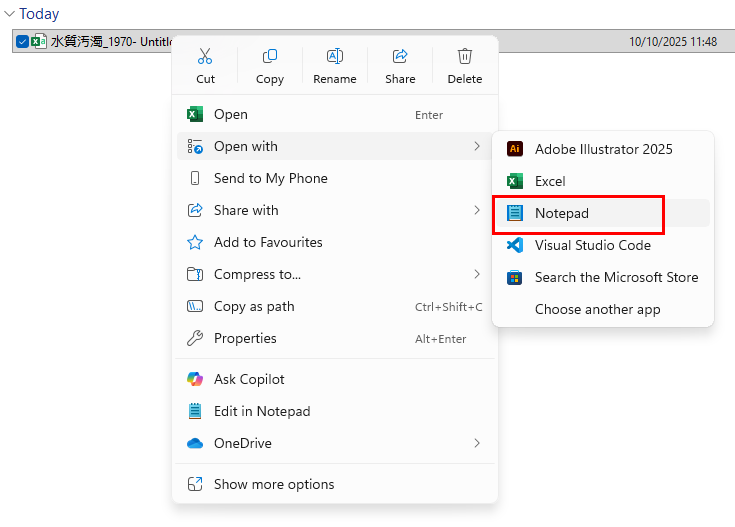Choose Adobe Illustrator 2025 from submenu
Screen dimensions: 735x527
pyautogui.click(x=603, y=149)
